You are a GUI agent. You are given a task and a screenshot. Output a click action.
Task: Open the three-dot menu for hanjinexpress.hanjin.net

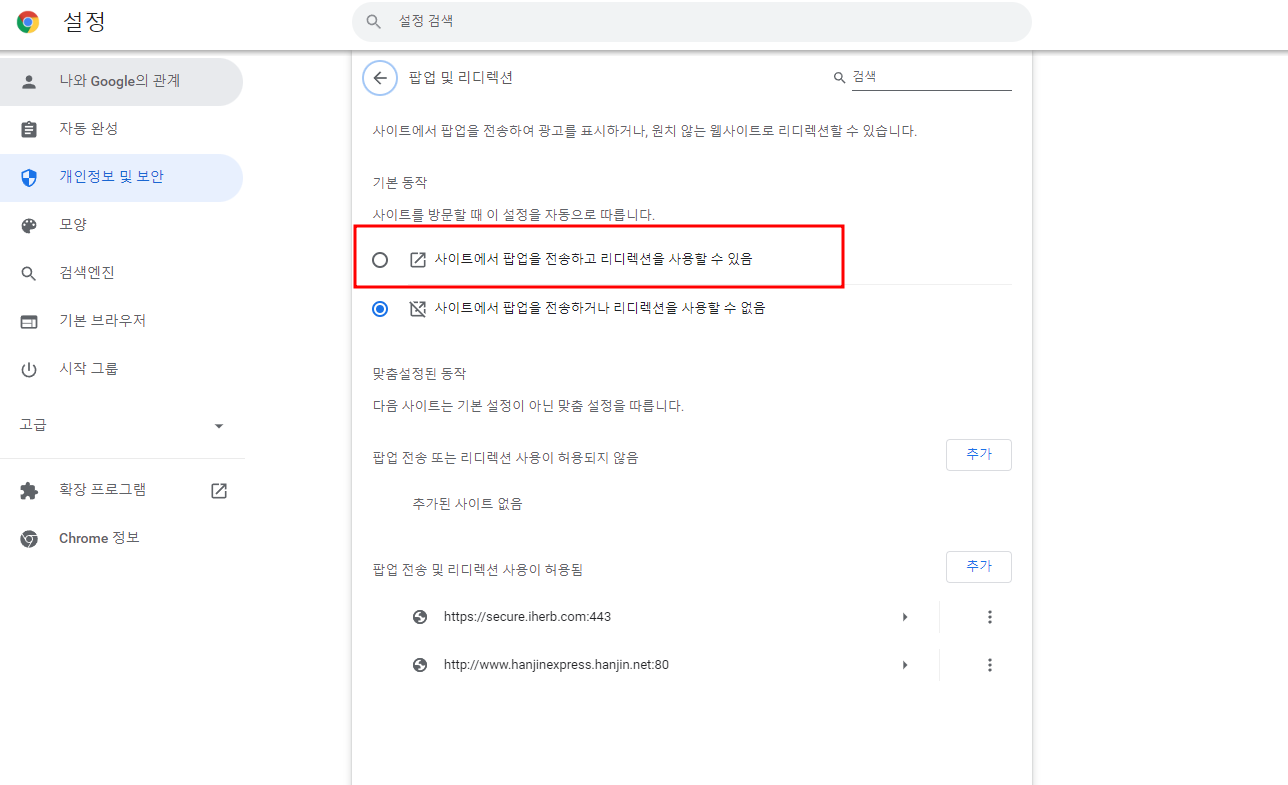(x=989, y=664)
